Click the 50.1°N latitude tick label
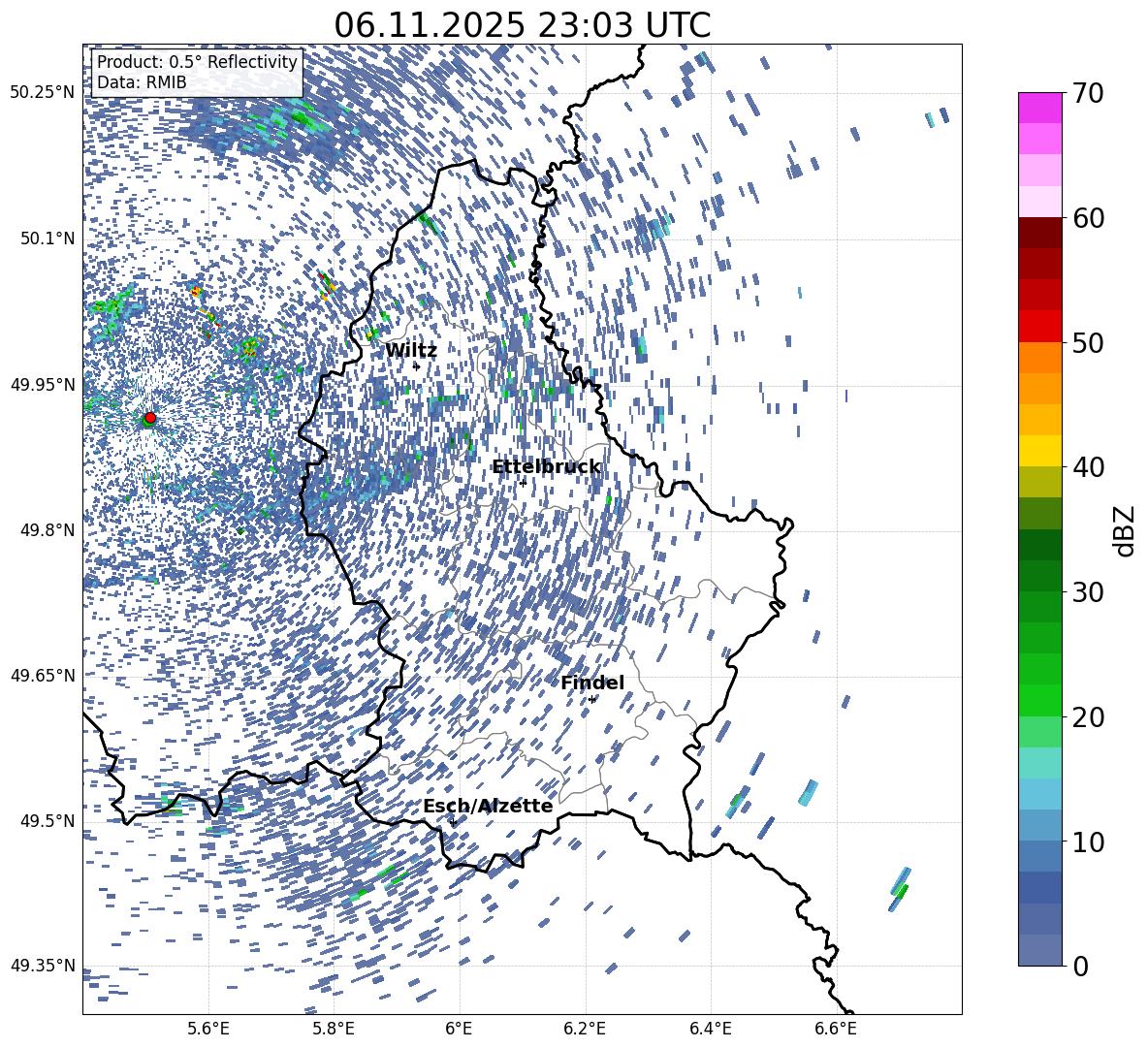This screenshot has height=1048, width=1148. [47, 238]
